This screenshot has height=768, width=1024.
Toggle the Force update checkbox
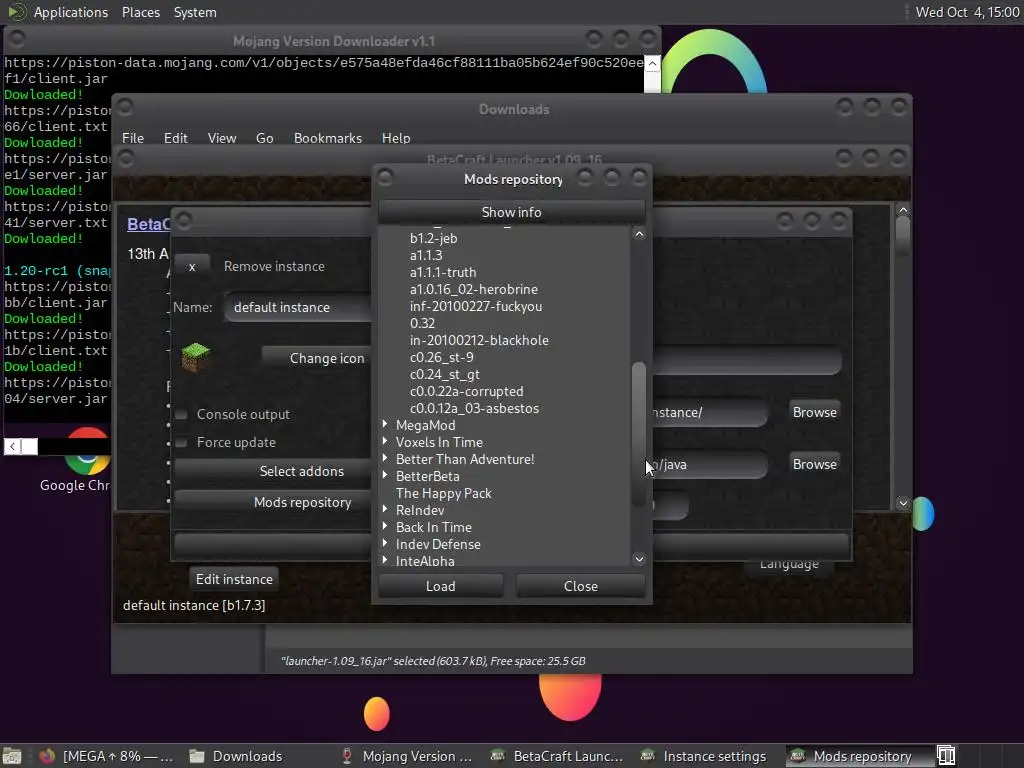tap(182, 443)
